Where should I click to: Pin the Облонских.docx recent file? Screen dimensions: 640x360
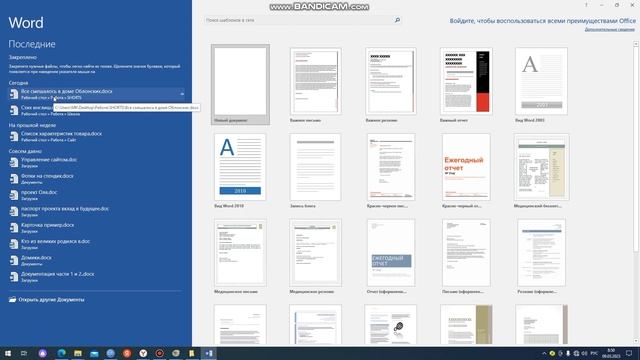182,94
